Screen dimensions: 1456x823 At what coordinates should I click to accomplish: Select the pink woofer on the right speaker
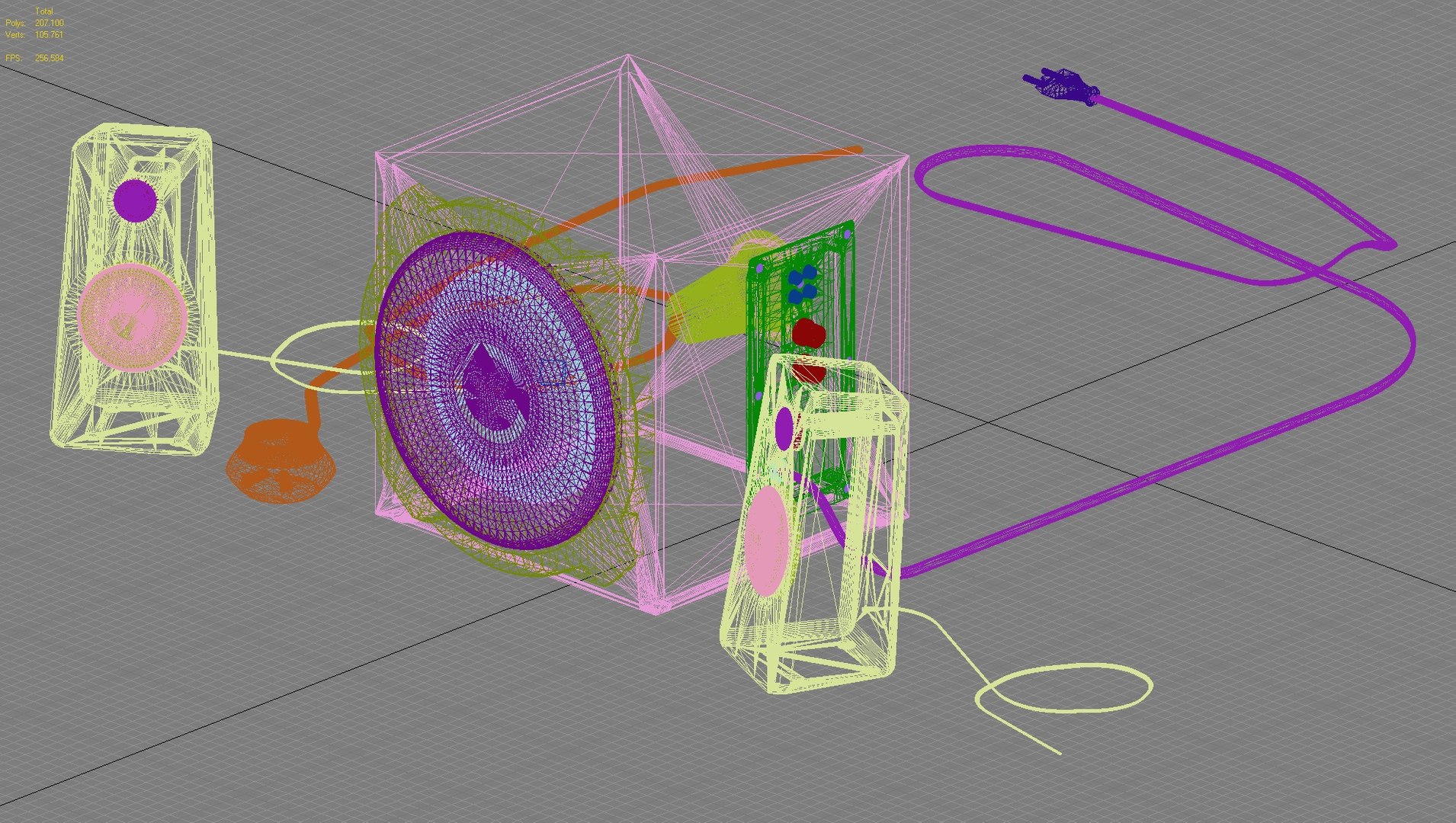tap(766, 540)
